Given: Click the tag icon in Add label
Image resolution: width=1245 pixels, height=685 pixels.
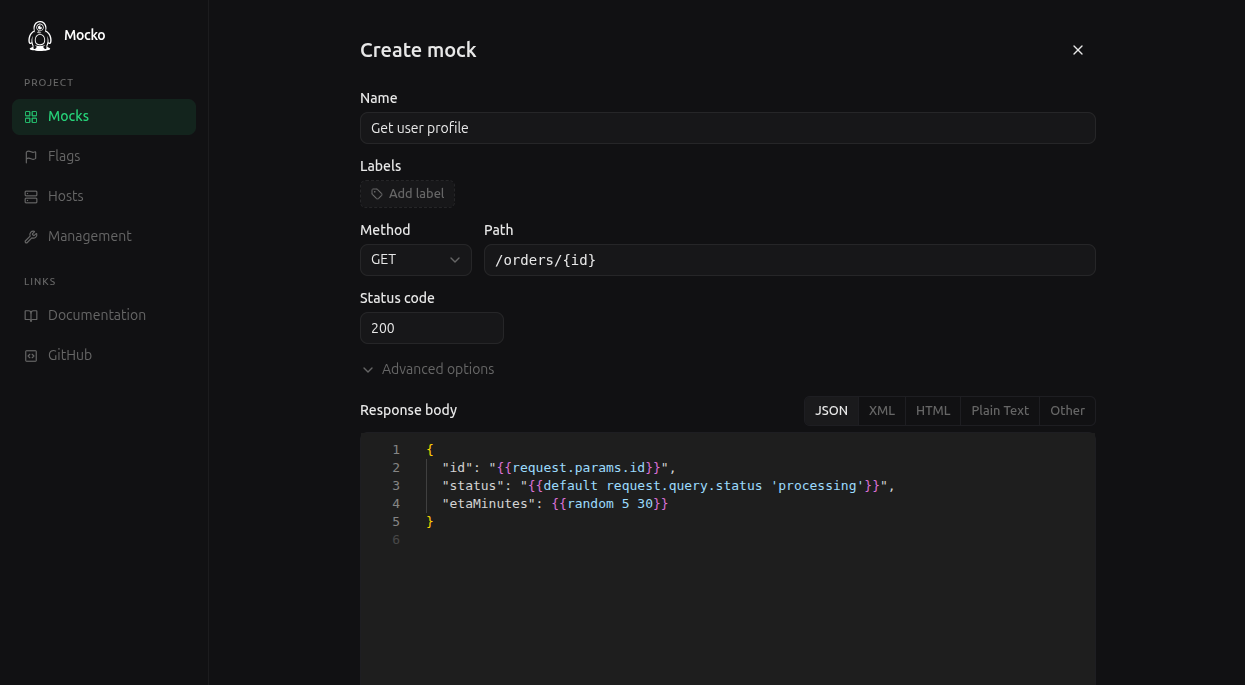Looking at the screenshot, I should tap(377, 194).
